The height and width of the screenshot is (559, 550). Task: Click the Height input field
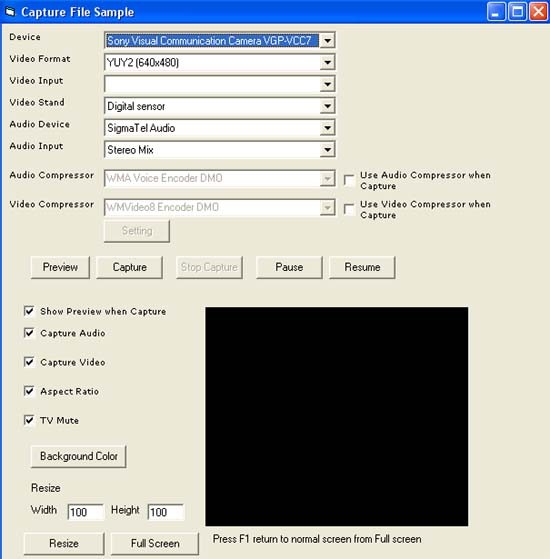[x=166, y=512]
